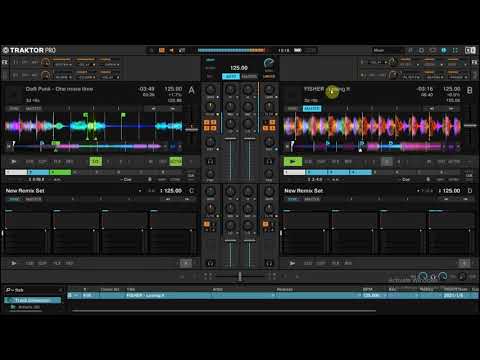The width and height of the screenshot is (480, 360).
Task: Click the master volume knob
Action: coord(269,63)
